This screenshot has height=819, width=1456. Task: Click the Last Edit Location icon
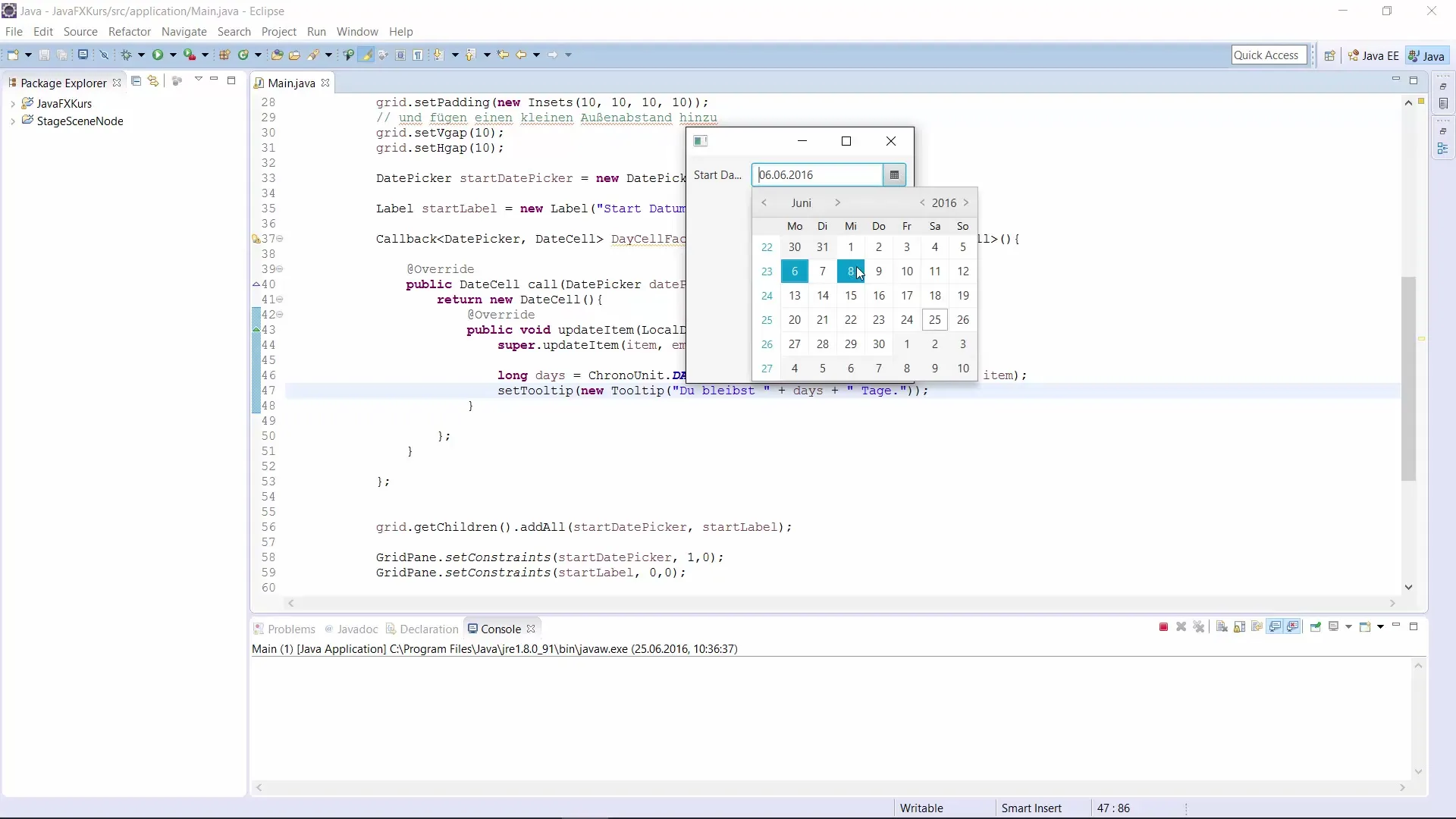pyautogui.click(x=503, y=55)
